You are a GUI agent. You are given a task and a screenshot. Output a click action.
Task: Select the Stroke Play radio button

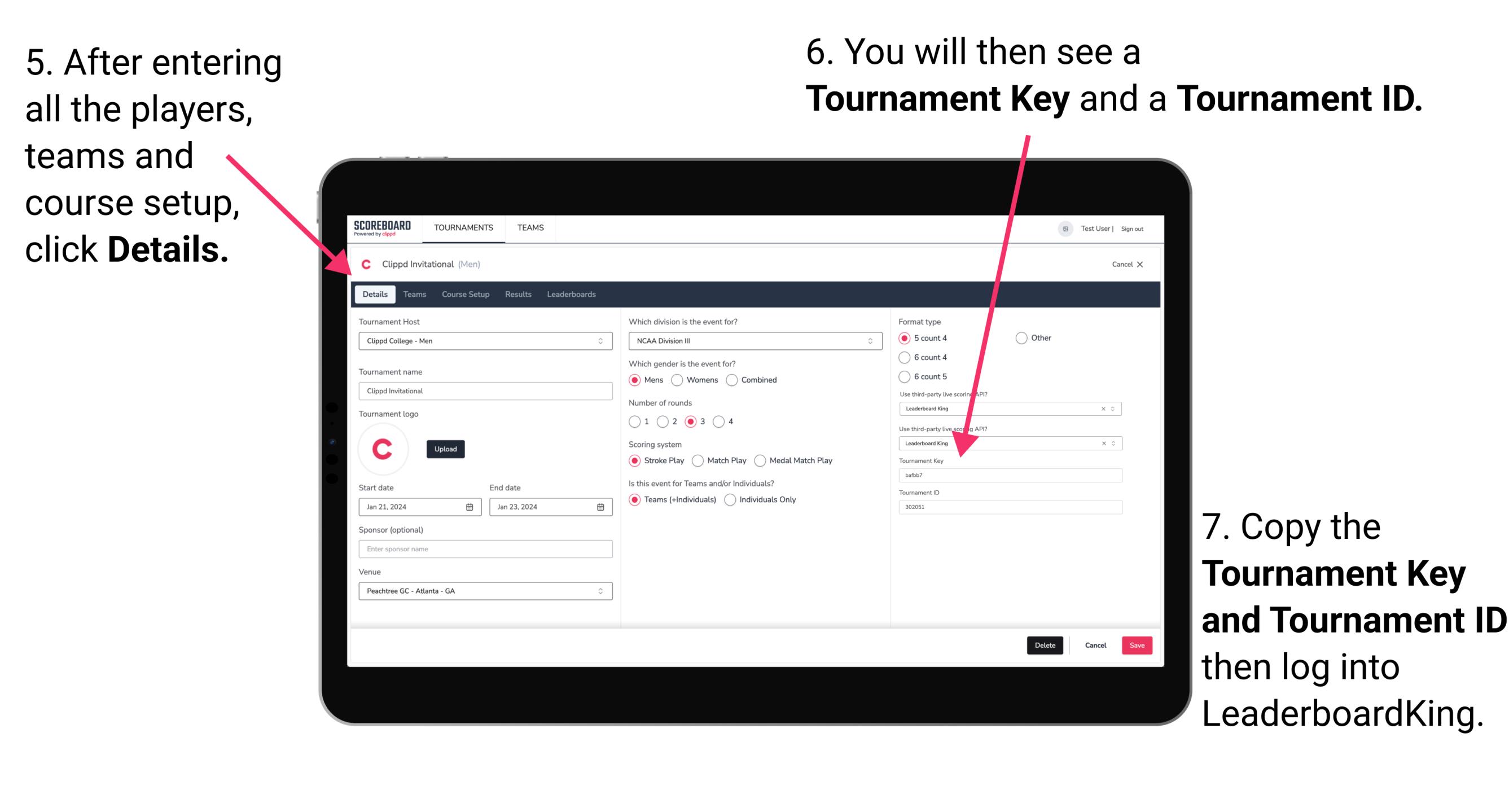[635, 460]
